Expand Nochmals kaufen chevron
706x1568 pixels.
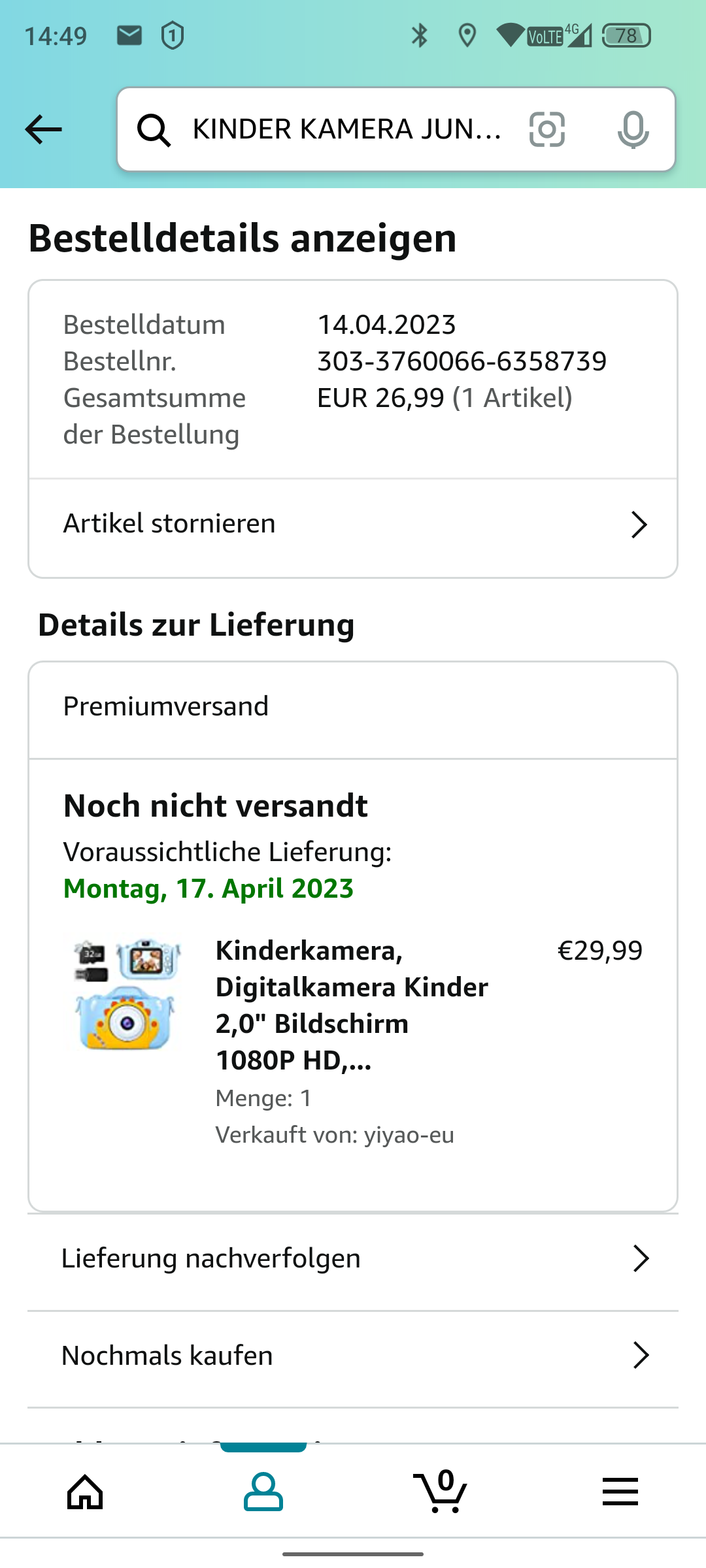point(641,1356)
